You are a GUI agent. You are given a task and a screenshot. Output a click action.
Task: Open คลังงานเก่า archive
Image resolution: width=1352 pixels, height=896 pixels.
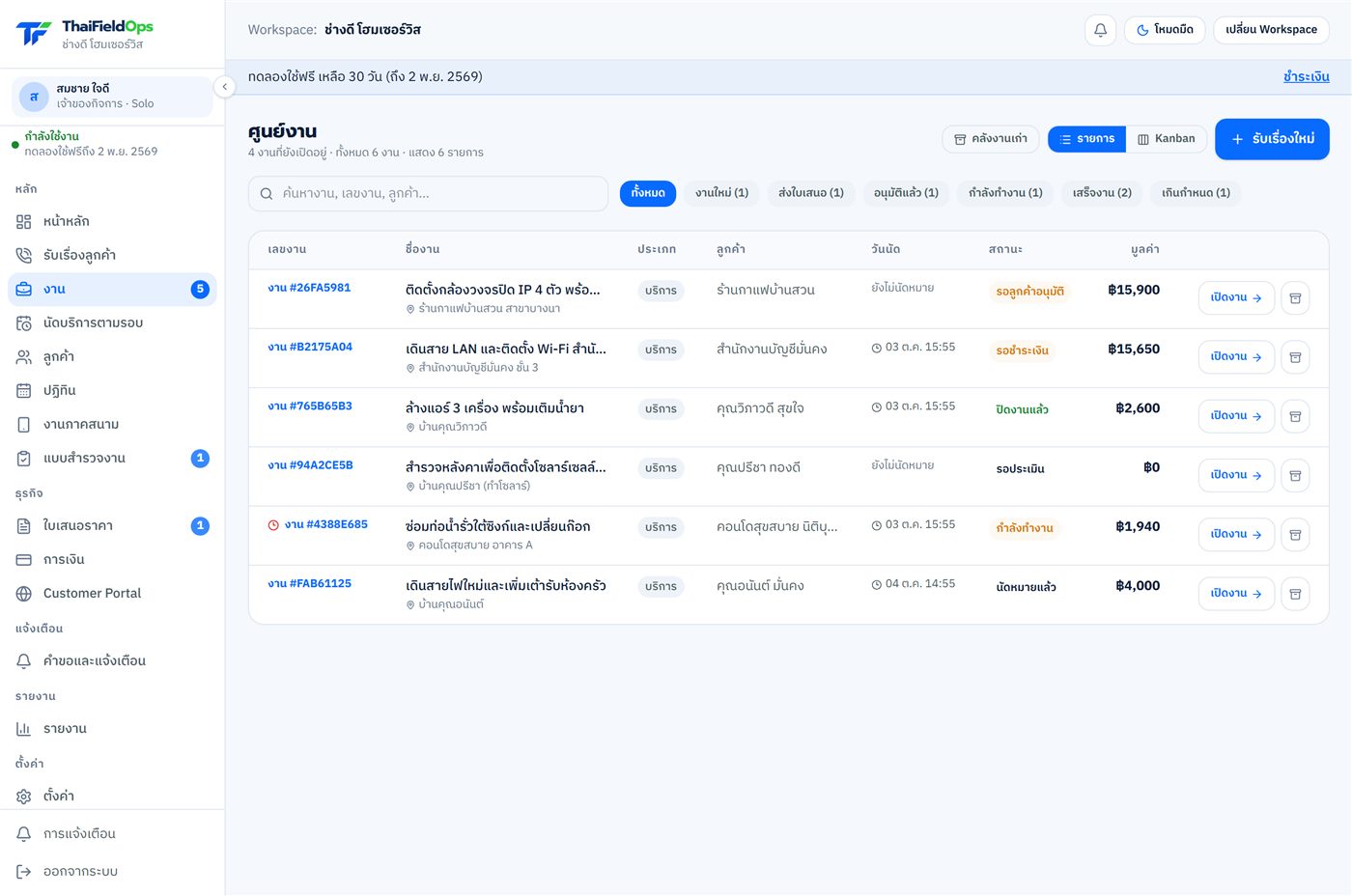(x=991, y=139)
